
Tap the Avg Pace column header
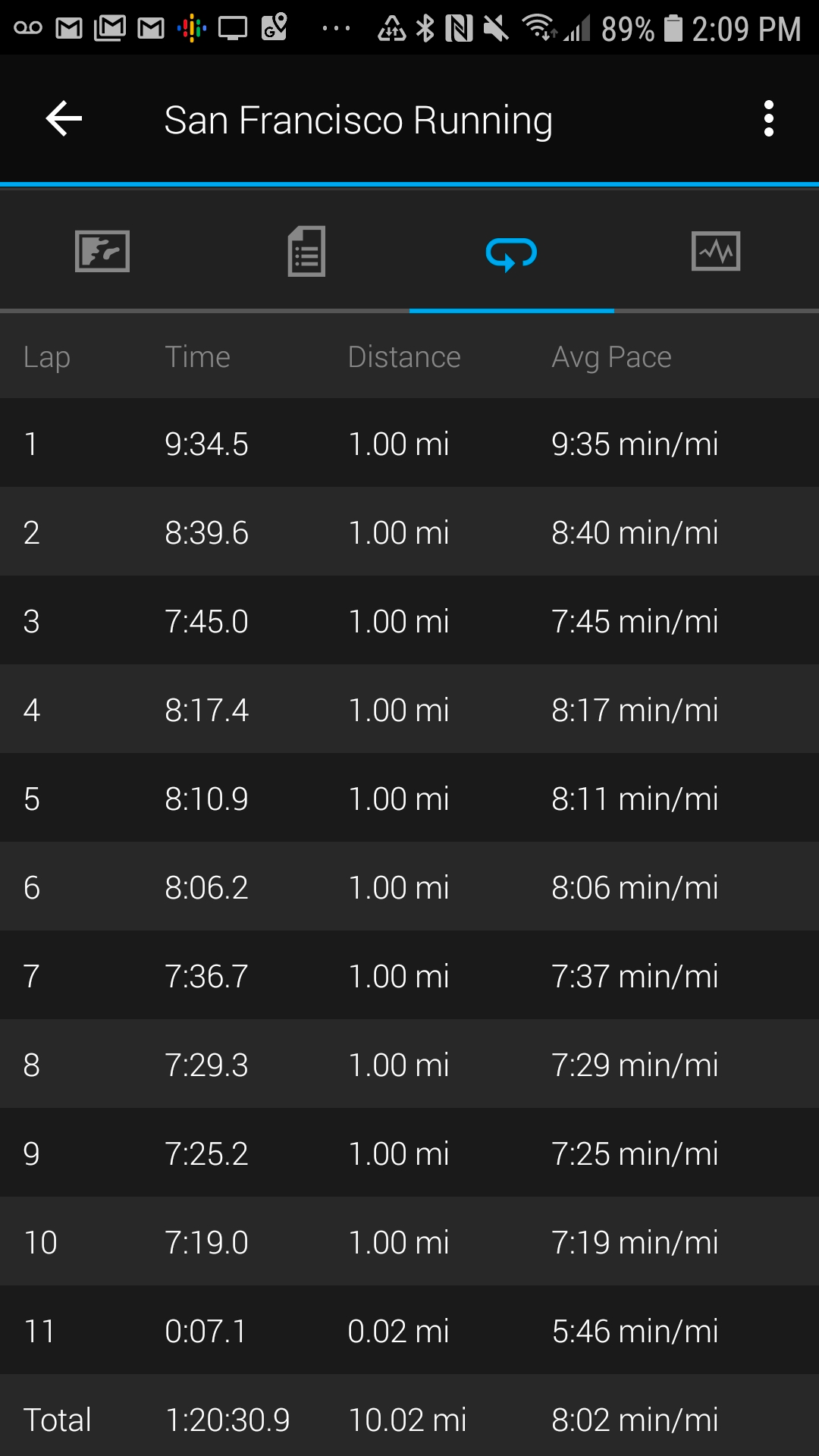(x=611, y=357)
